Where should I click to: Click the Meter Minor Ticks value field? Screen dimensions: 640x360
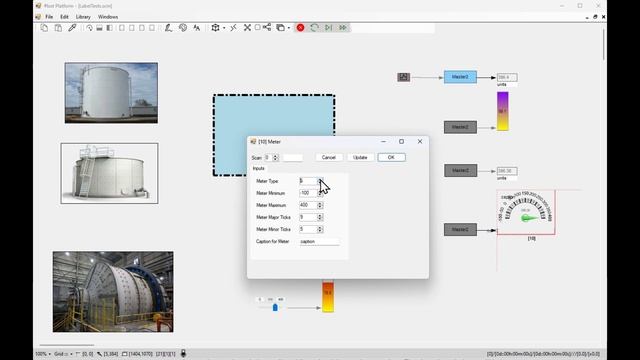[308, 229]
